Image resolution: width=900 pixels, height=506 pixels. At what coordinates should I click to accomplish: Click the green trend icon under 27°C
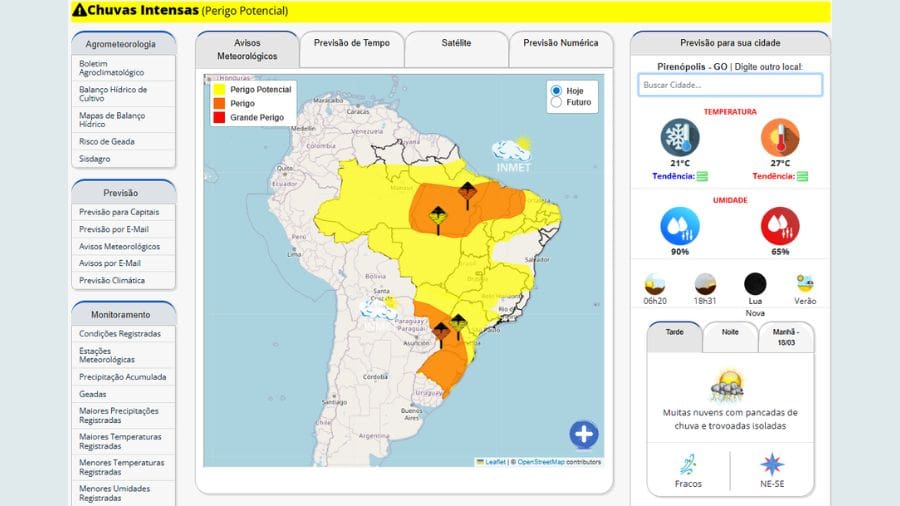(x=802, y=176)
